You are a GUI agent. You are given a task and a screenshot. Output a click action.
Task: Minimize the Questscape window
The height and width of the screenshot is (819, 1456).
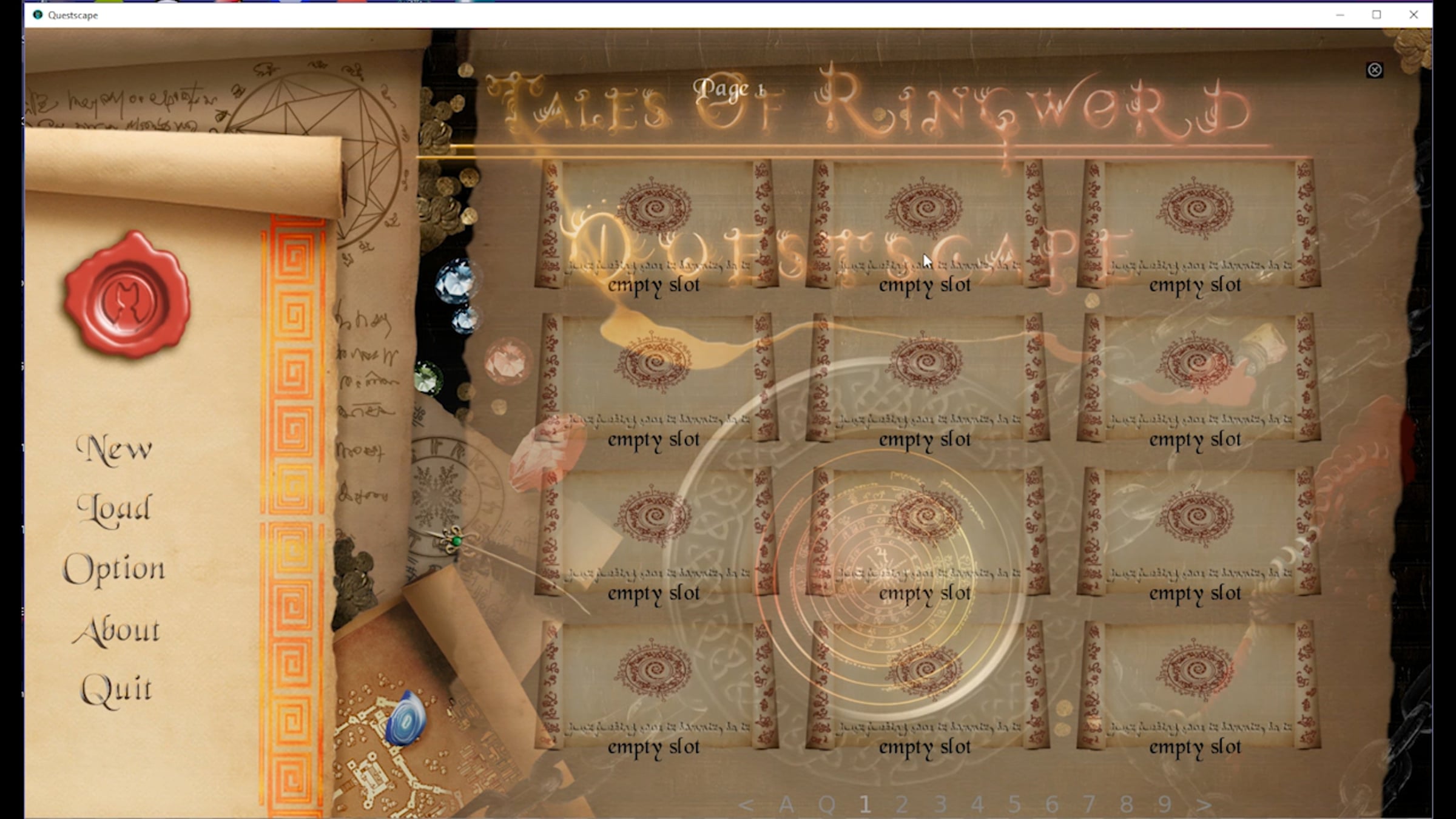[1340, 15]
